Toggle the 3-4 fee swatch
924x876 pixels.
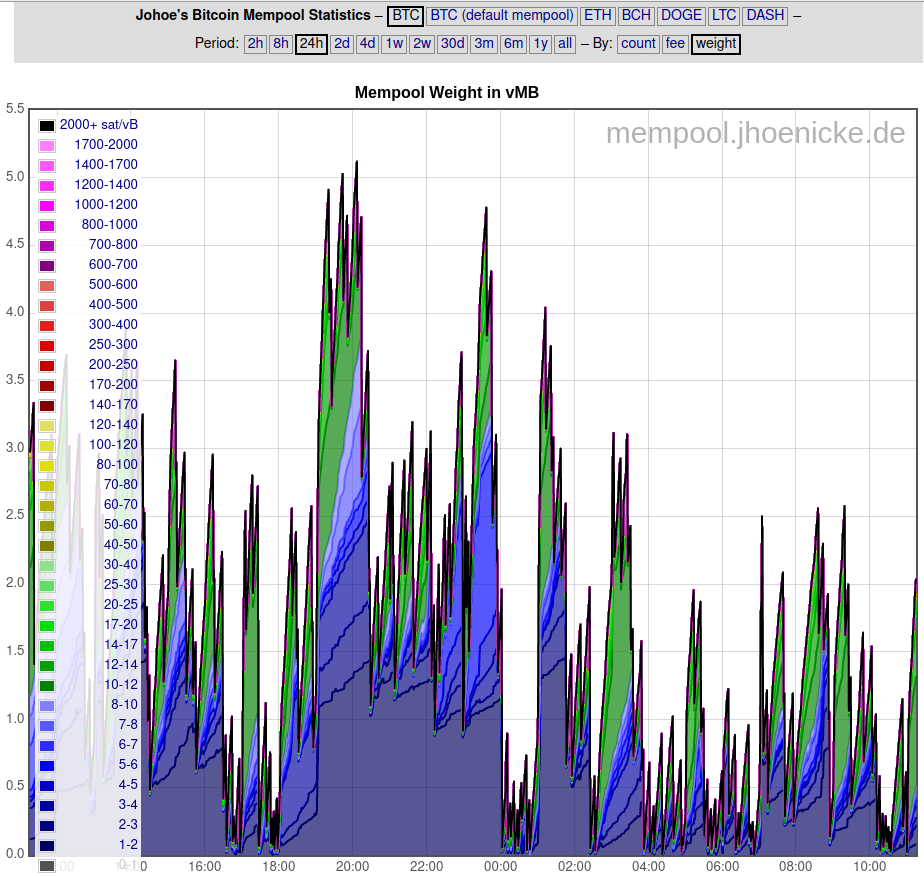[x=47, y=806]
